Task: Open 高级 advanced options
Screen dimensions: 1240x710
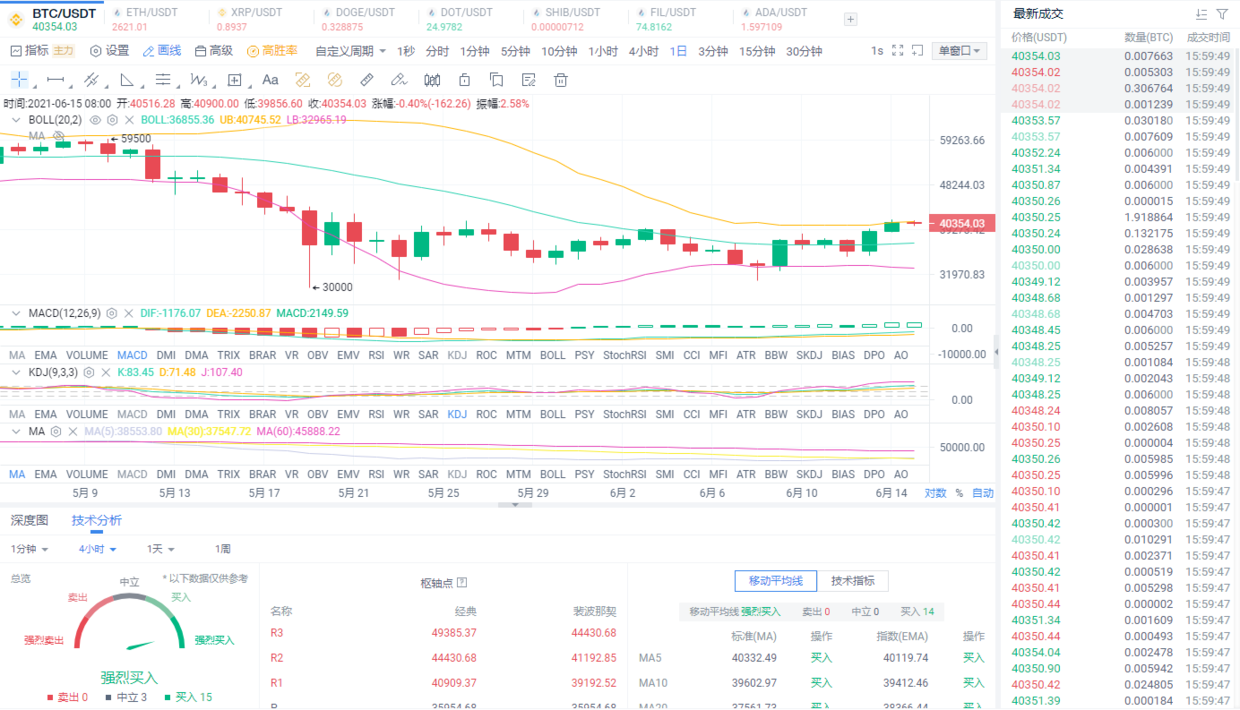Action: click(x=213, y=51)
